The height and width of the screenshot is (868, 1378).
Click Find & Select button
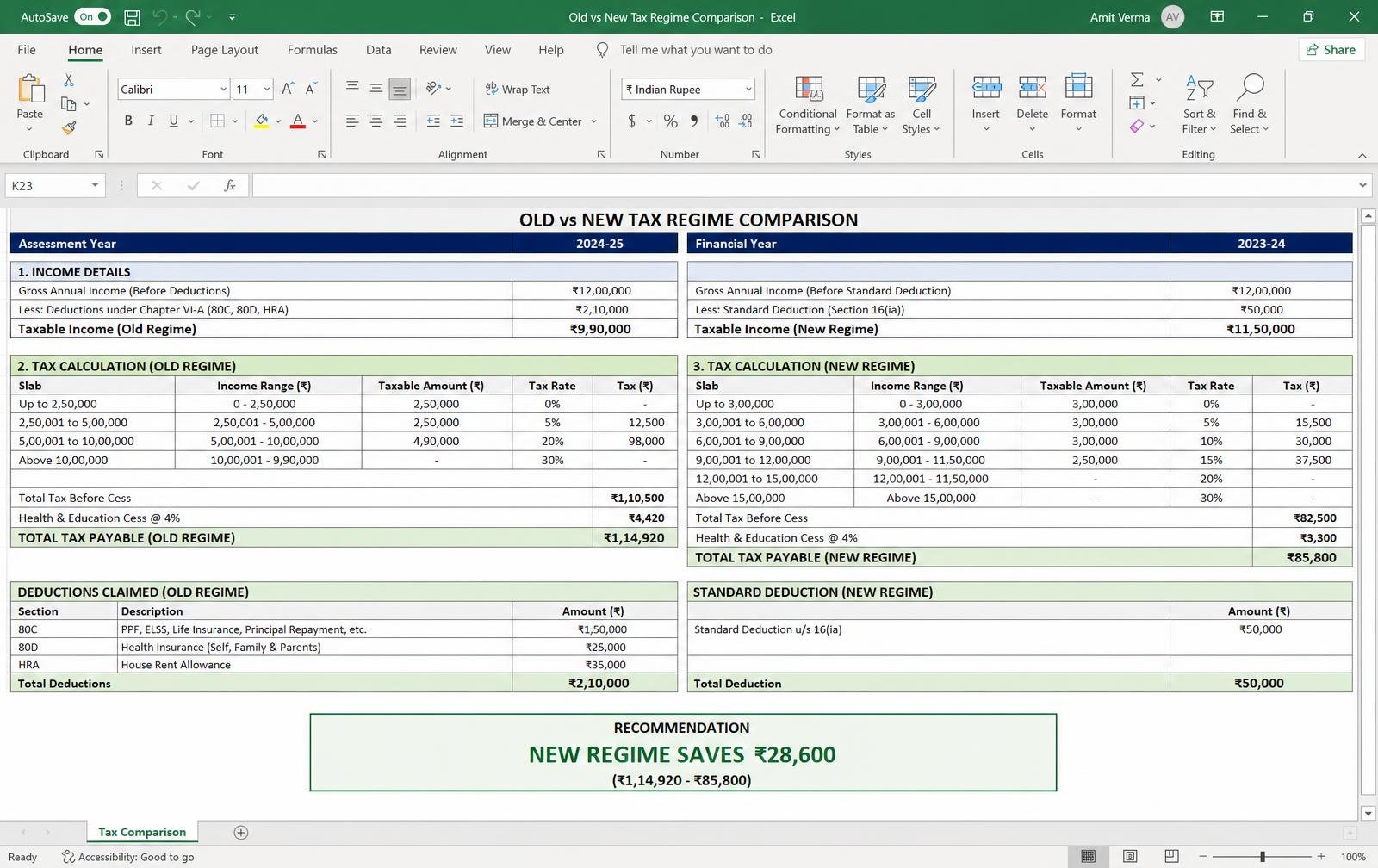(x=1250, y=105)
